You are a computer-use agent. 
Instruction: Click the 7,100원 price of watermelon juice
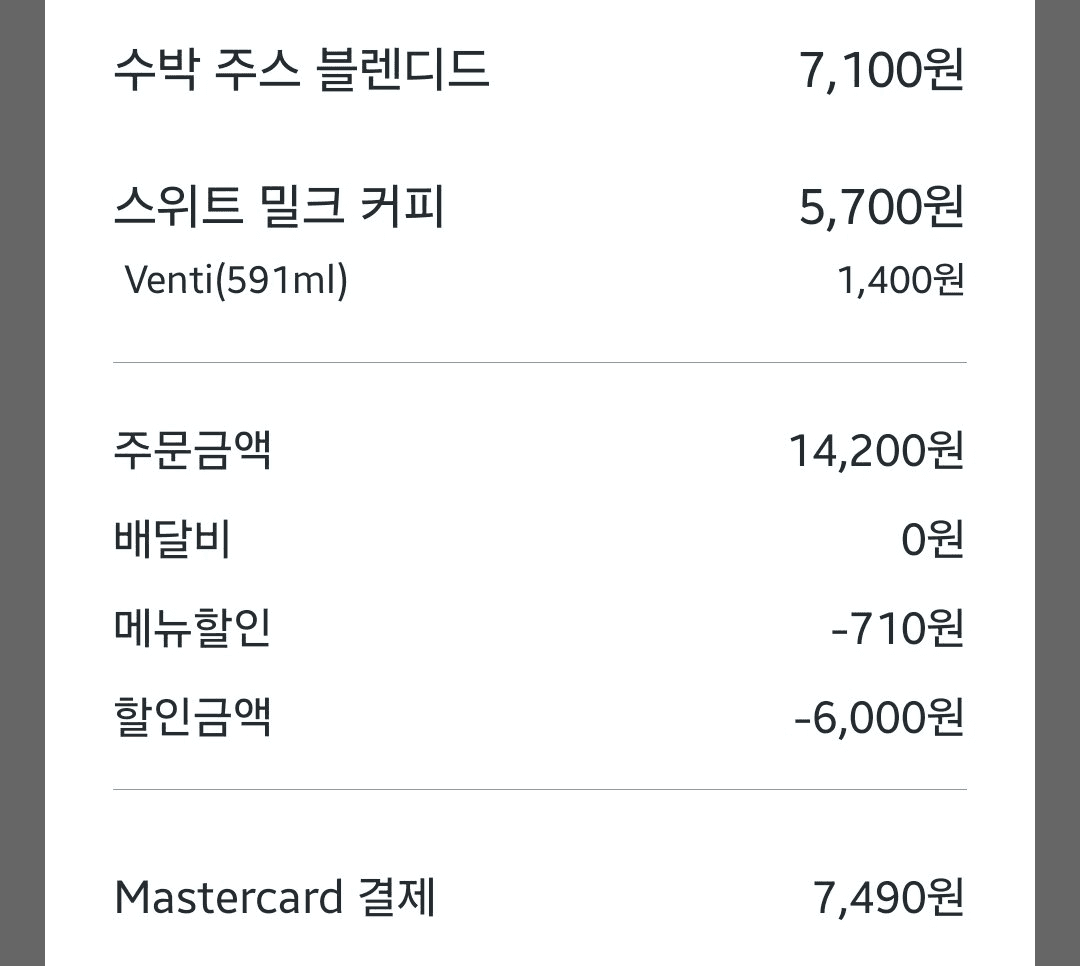pos(881,70)
